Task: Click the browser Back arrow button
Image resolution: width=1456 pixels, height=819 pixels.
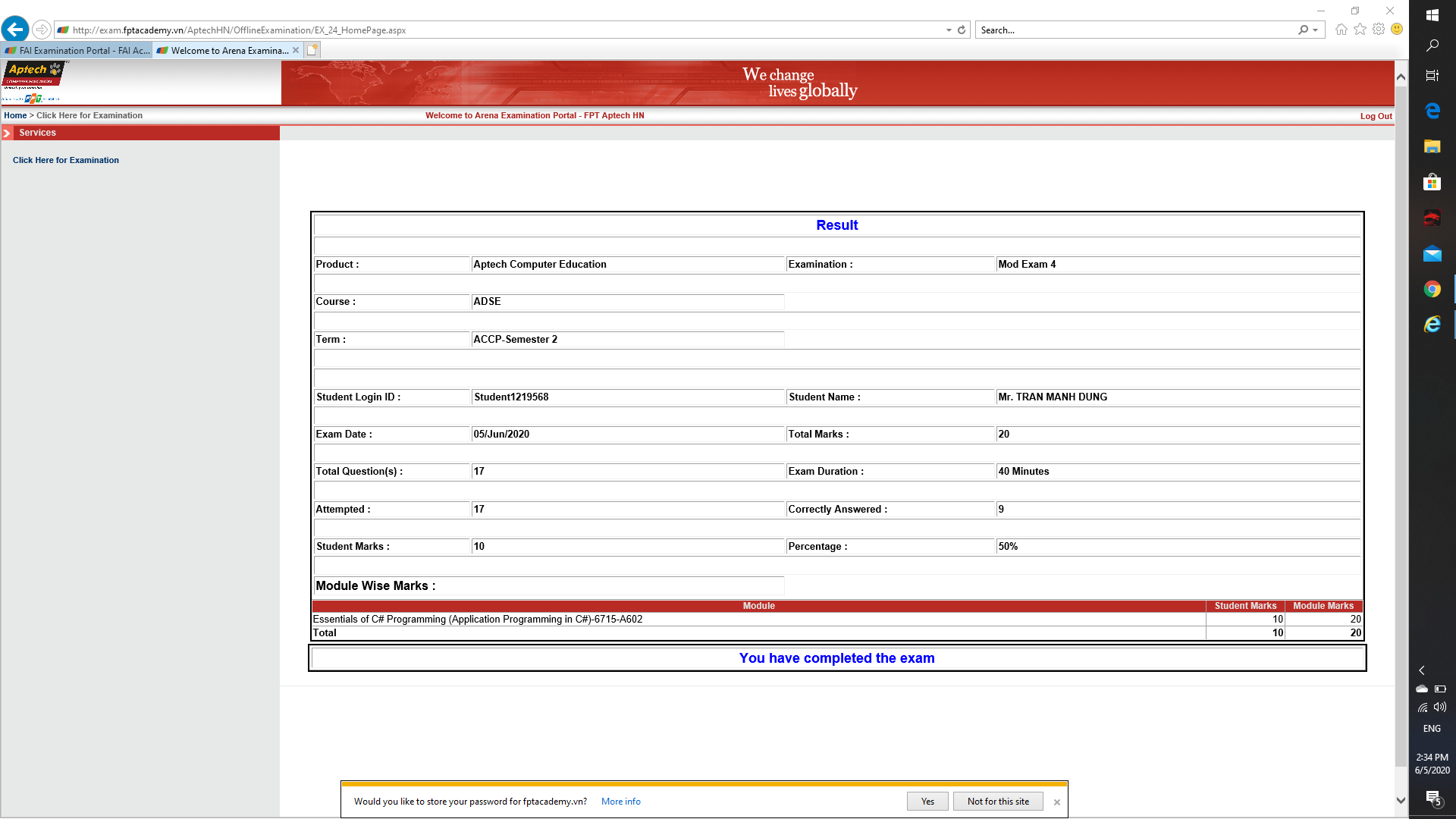Action: 15,30
